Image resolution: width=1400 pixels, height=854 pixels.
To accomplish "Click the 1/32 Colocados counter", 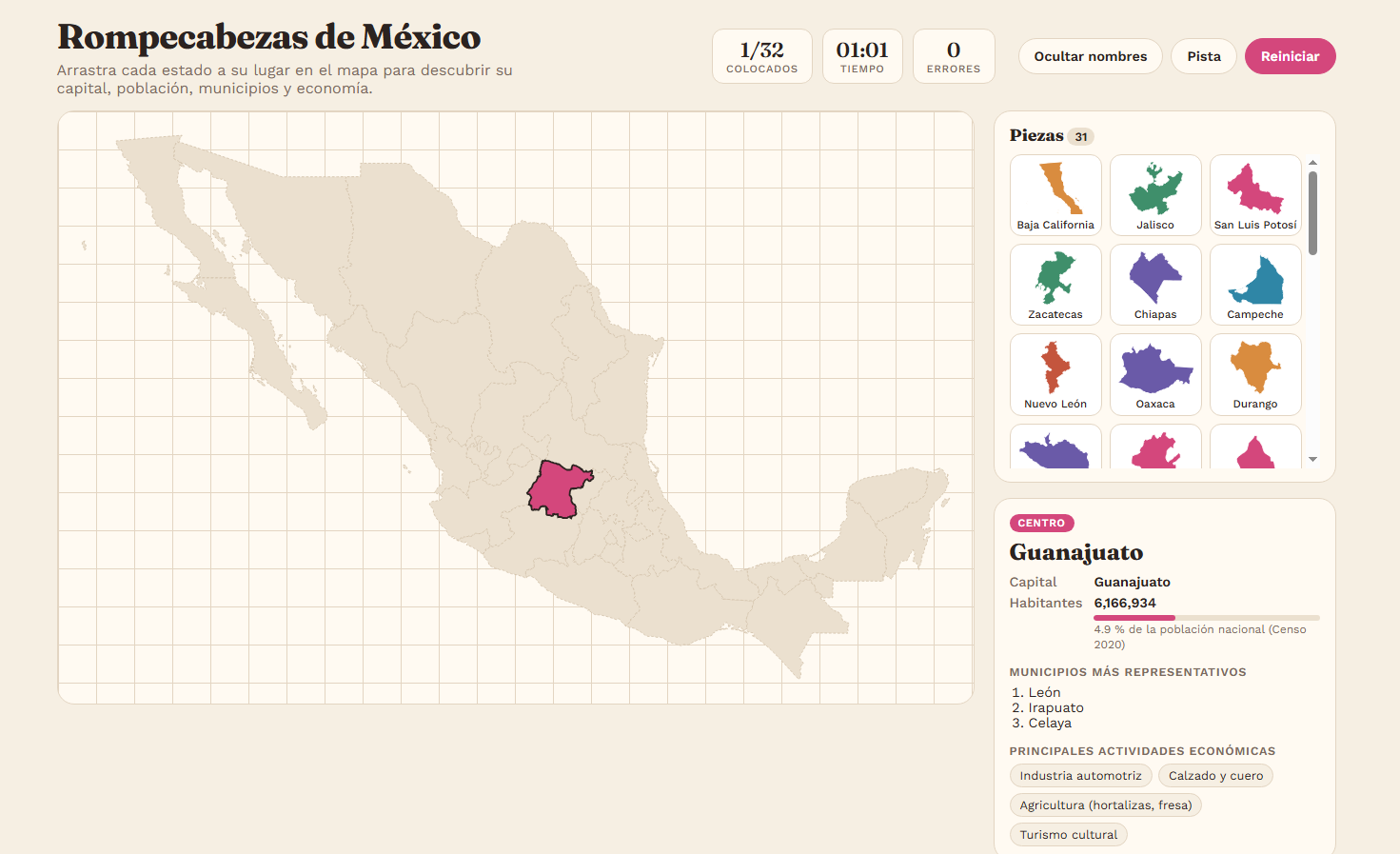I will tap(762, 56).
